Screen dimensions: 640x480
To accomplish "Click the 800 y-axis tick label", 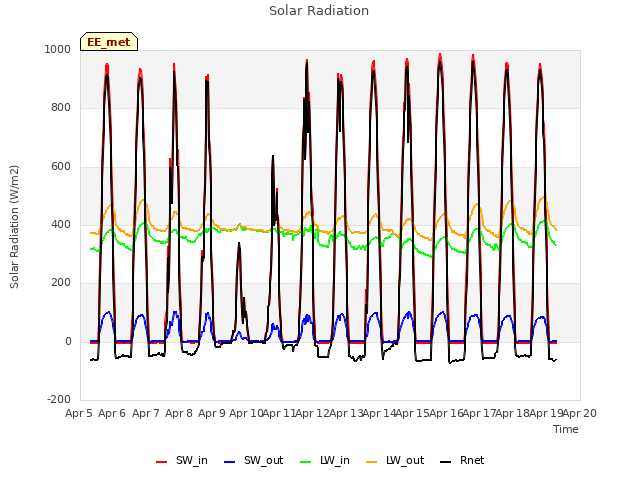I will [61, 108].
